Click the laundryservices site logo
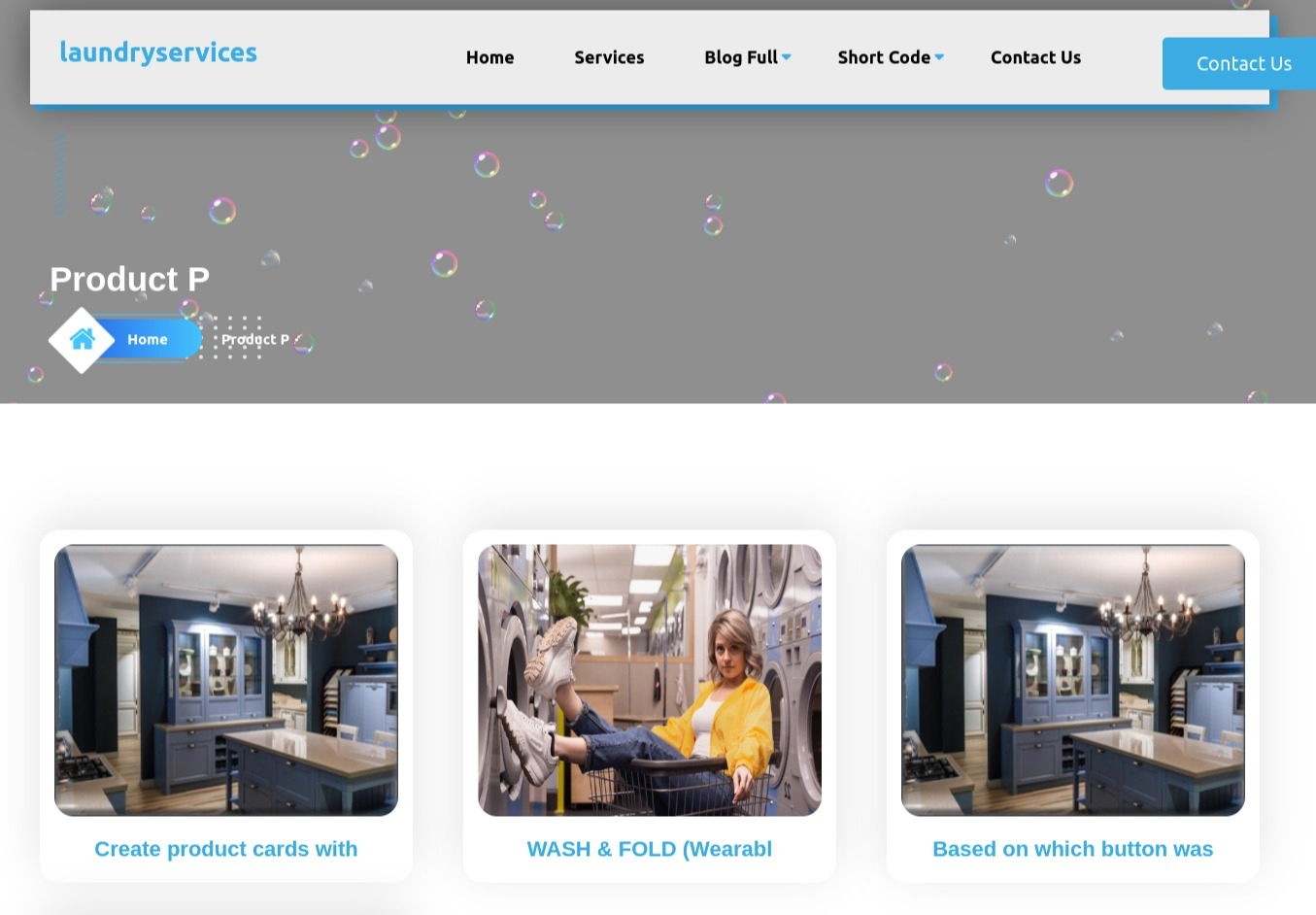 point(158,52)
